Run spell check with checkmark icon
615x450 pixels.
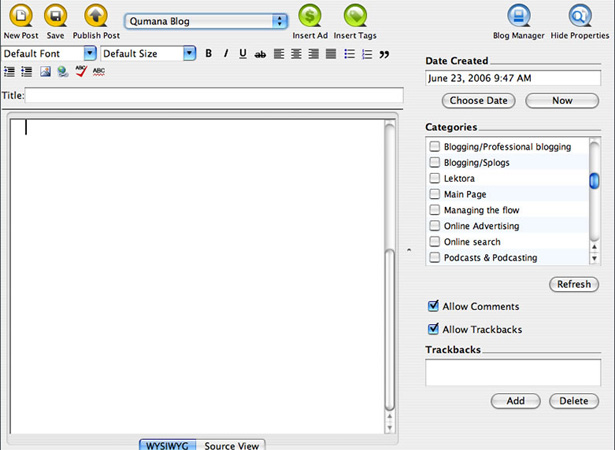click(81, 71)
